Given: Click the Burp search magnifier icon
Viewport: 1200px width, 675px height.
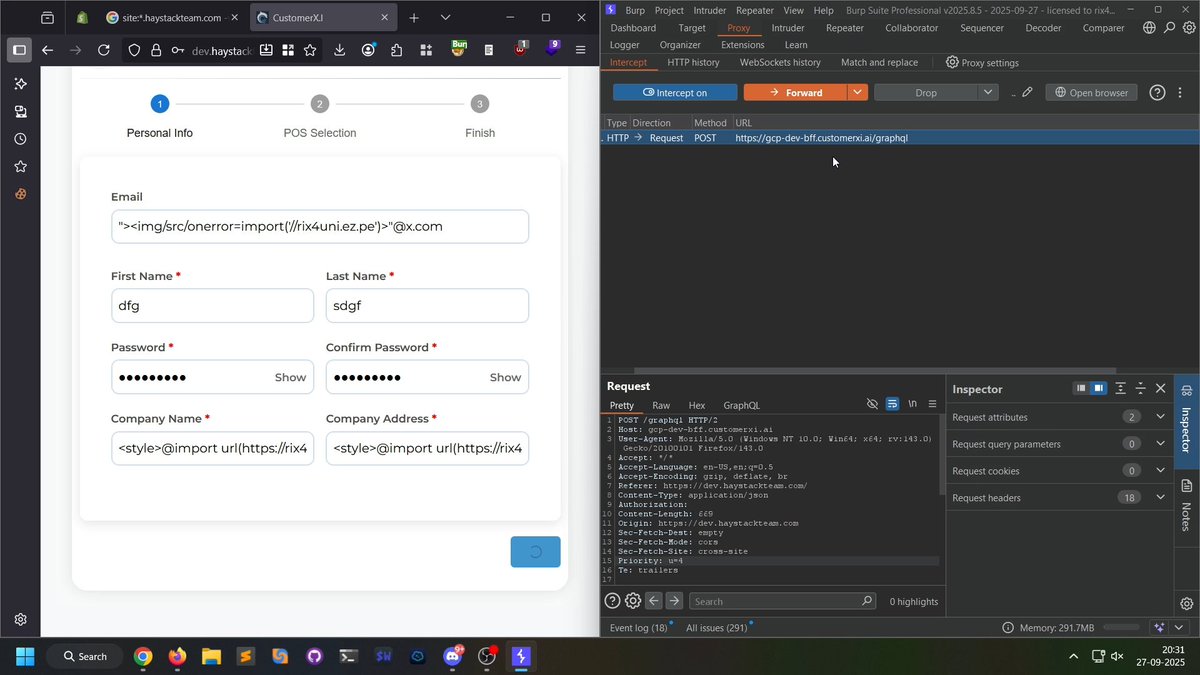Looking at the screenshot, I should [1169, 28].
